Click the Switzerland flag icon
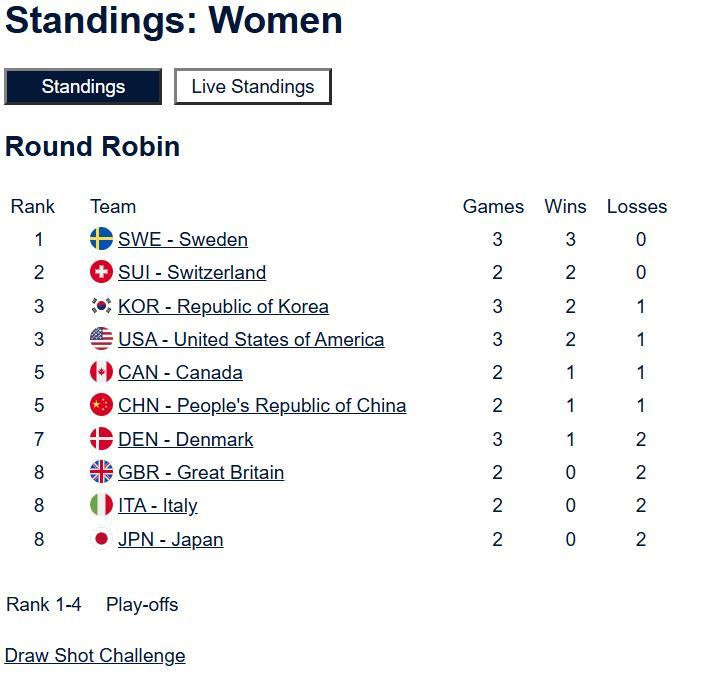 (x=101, y=272)
